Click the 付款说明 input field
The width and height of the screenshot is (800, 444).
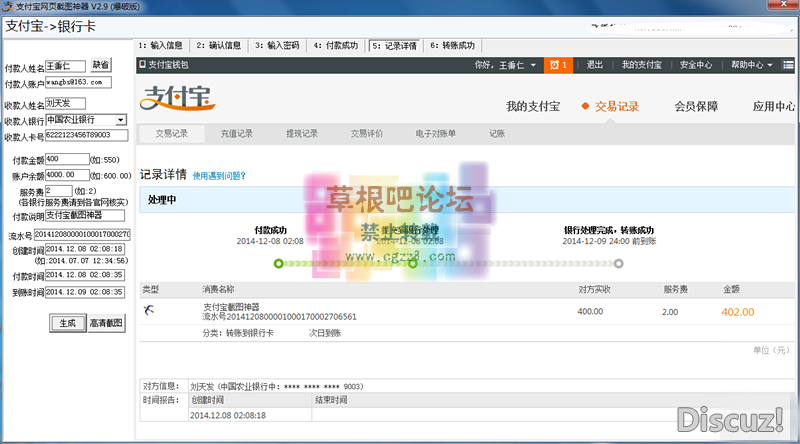[85, 215]
